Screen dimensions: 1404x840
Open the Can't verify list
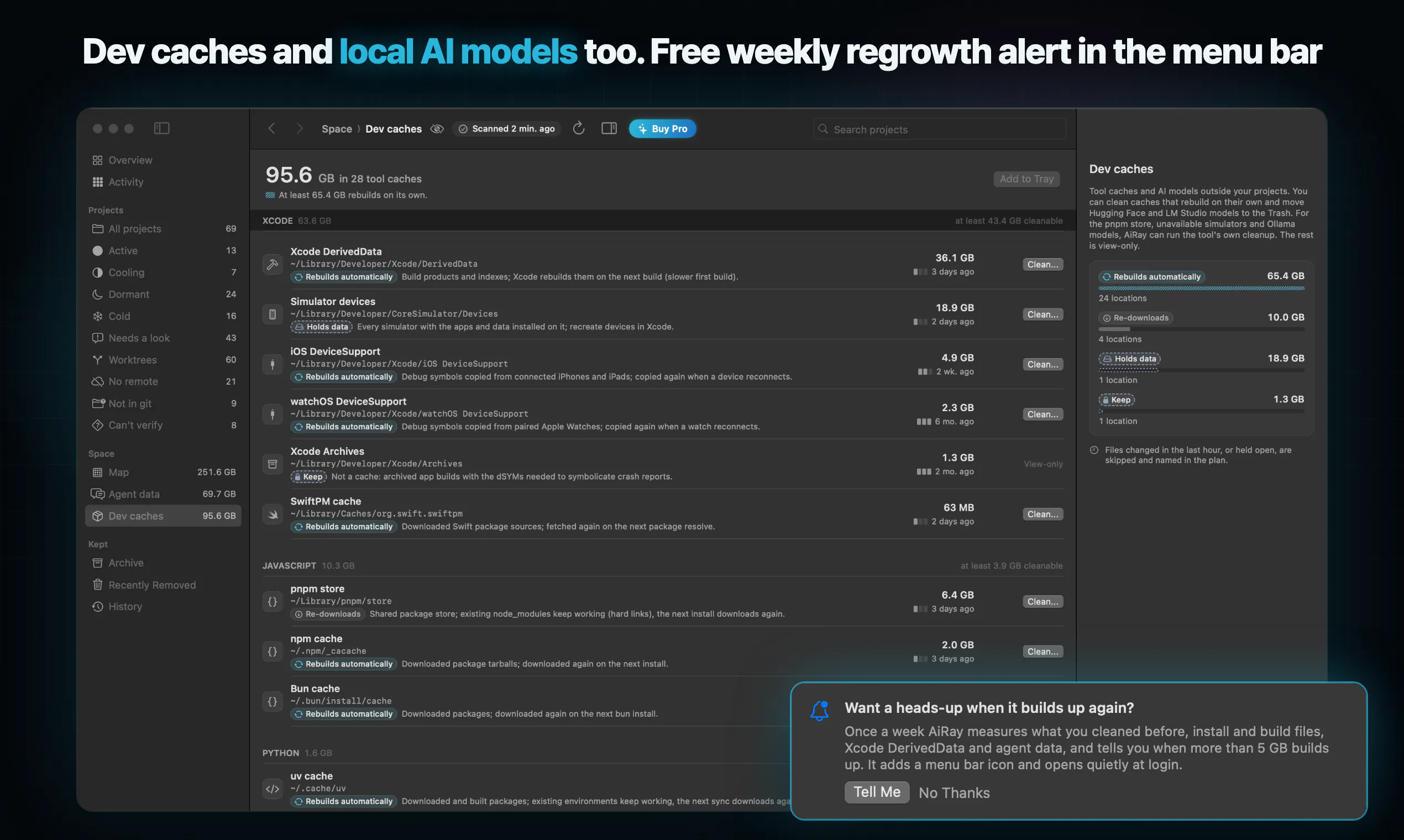pyautogui.click(x=163, y=425)
